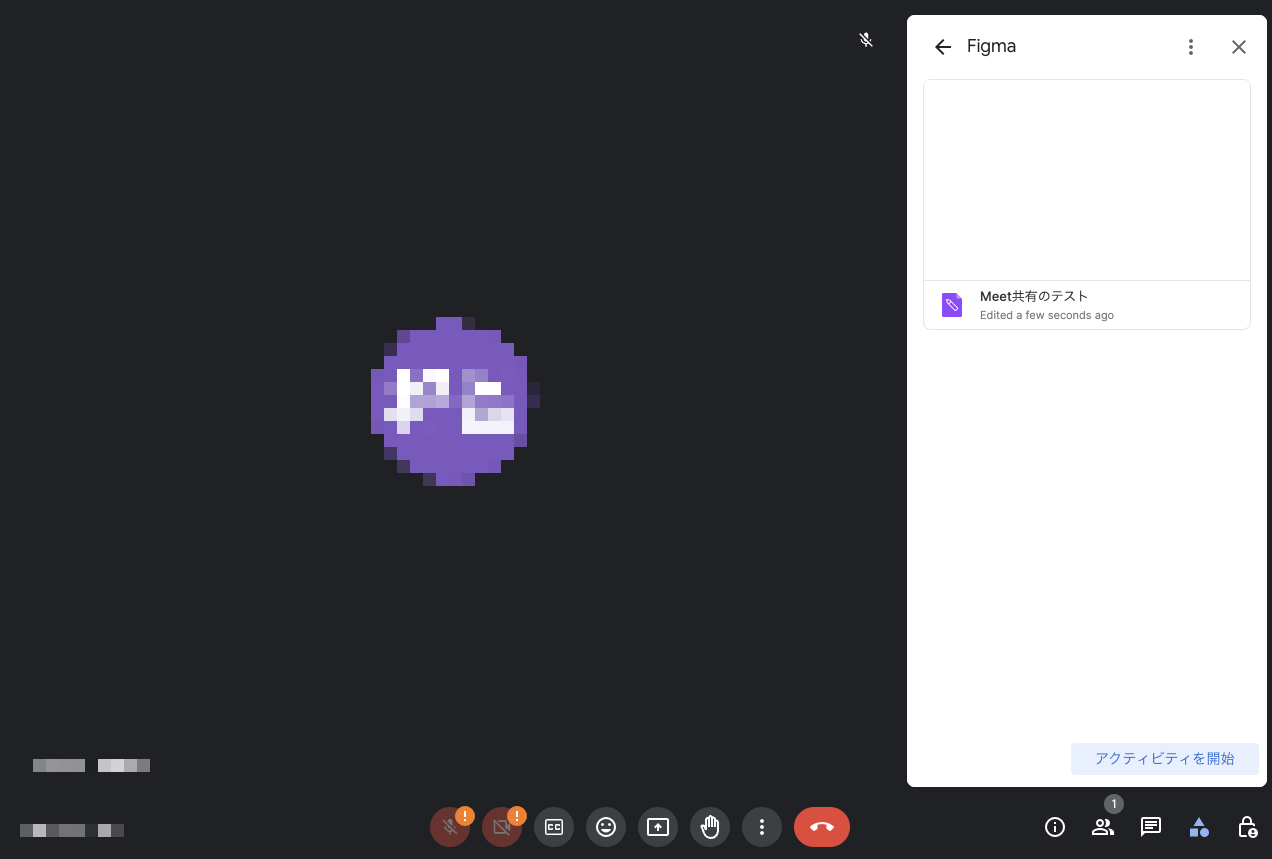The height and width of the screenshot is (859, 1272).
Task: Open closed captions in the meeting
Action: pyautogui.click(x=554, y=827)
